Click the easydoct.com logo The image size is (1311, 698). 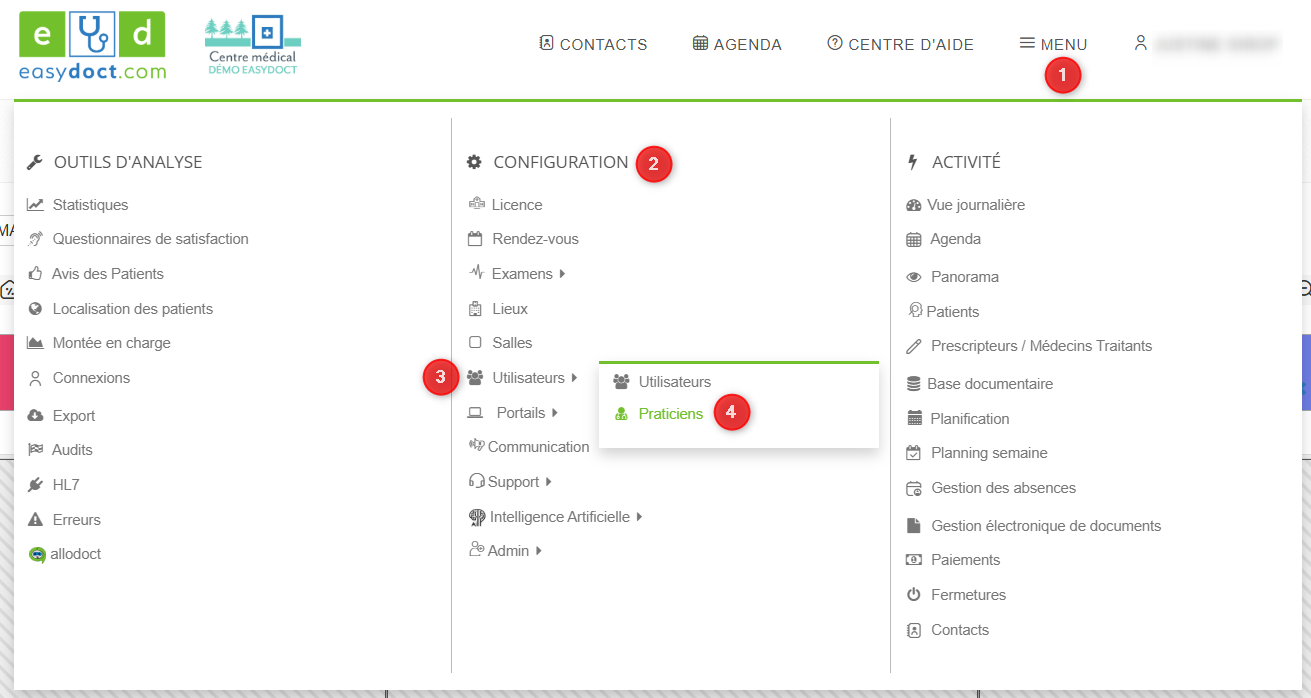click(92, 47)
